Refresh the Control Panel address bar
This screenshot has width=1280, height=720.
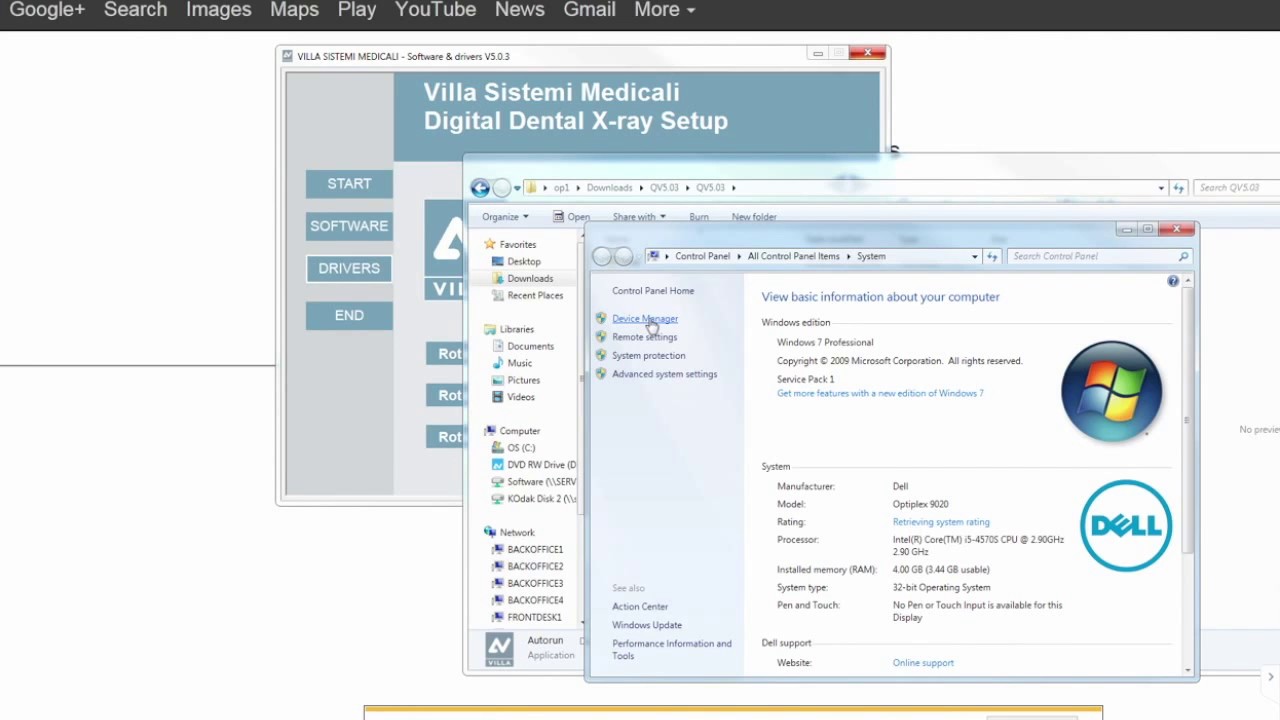click(992, 257)
